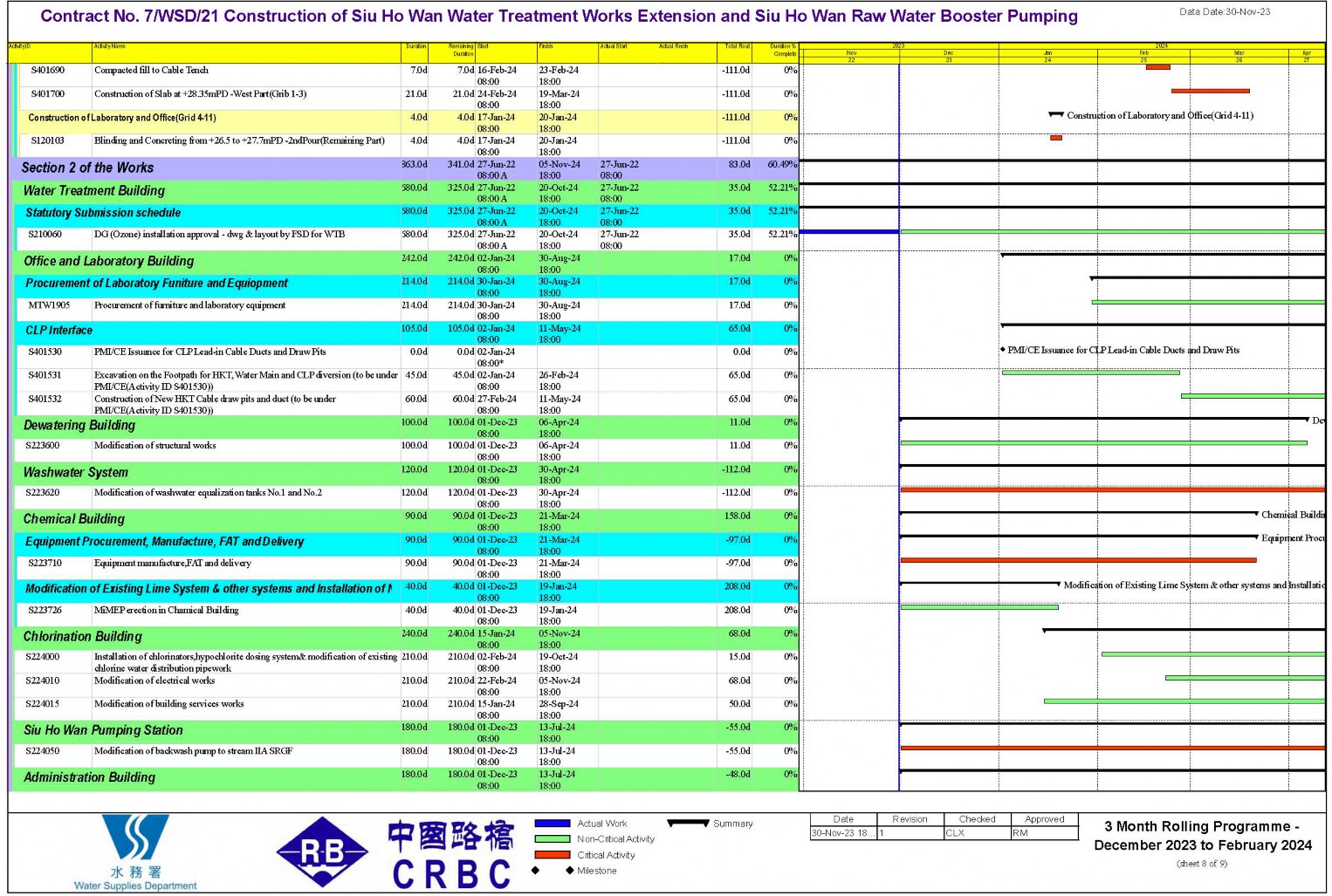Click activity ID S223620

tap(43, 493)
